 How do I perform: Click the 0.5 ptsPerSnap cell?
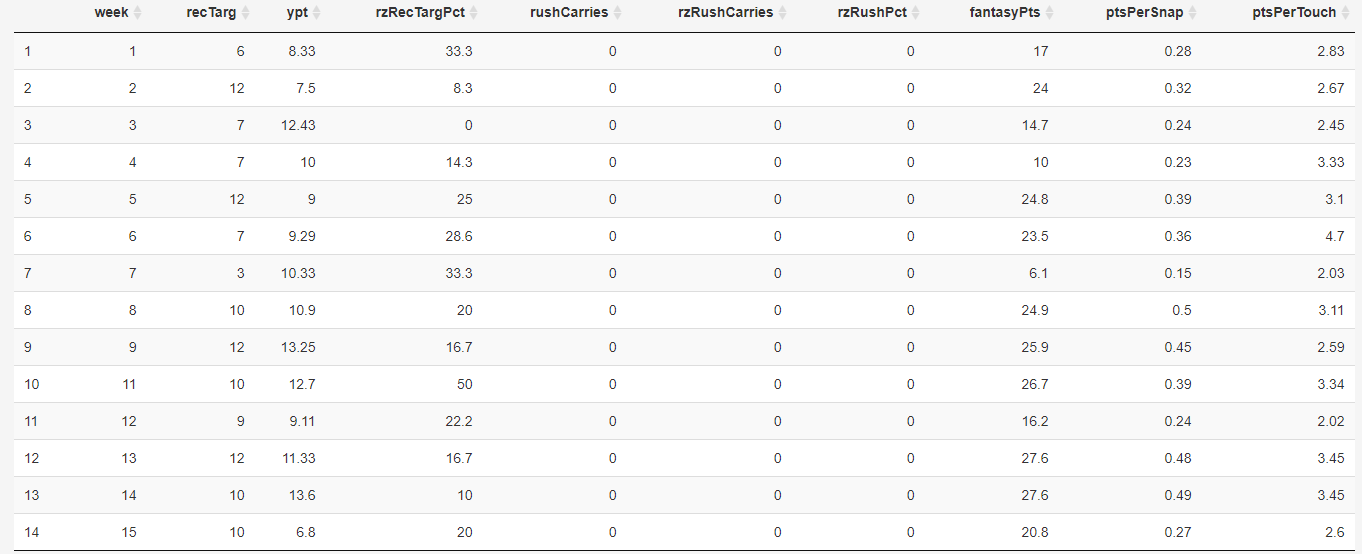(x=1182, y=310)
